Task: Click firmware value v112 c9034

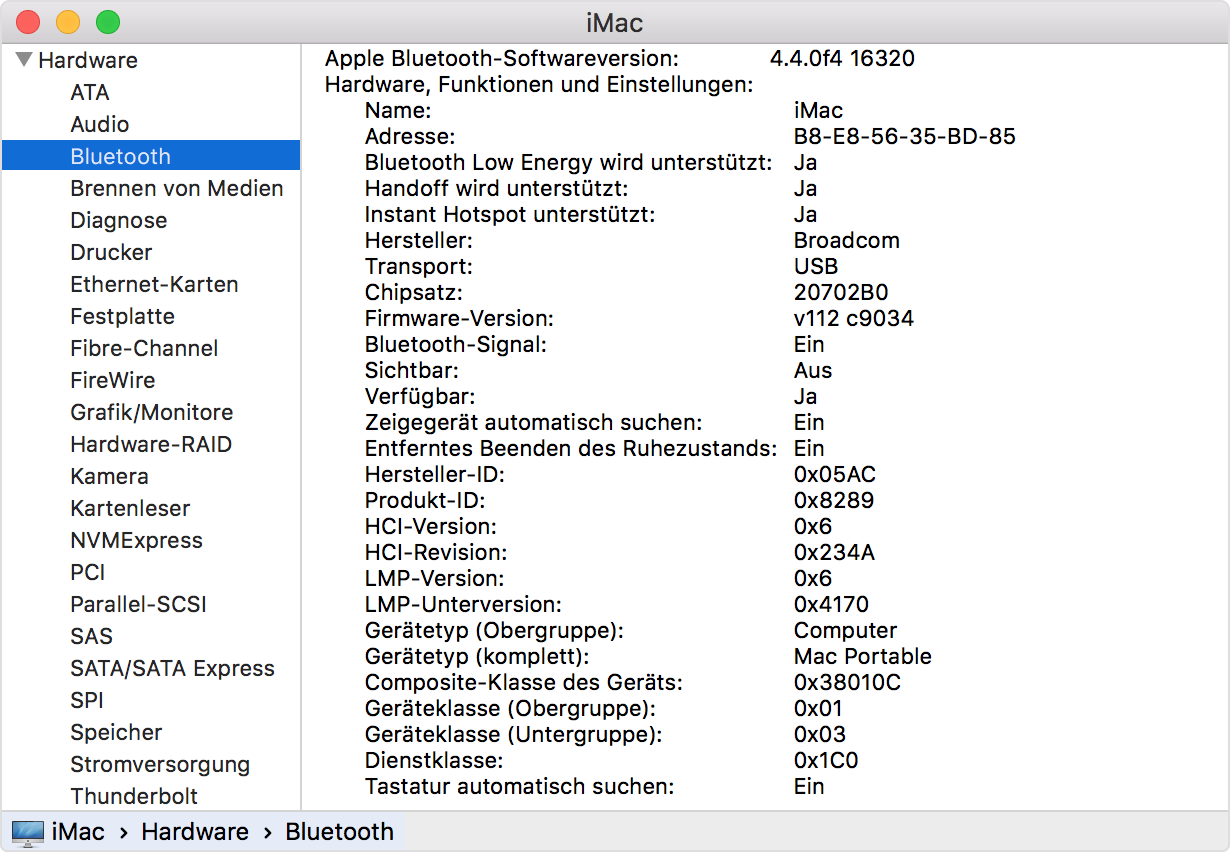Action: click(x=854, y=318)
